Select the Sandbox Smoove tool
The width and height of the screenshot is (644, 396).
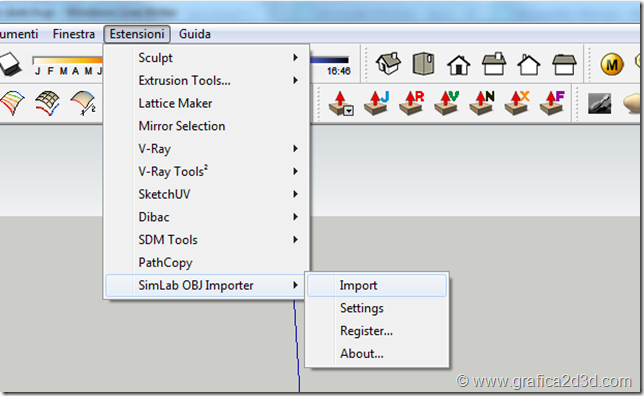83,103
